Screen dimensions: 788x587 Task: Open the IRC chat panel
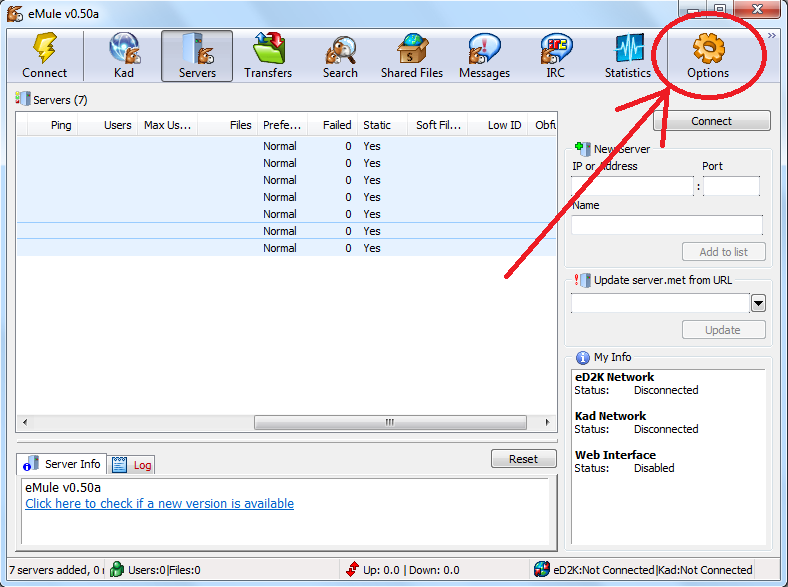point(555,55)
